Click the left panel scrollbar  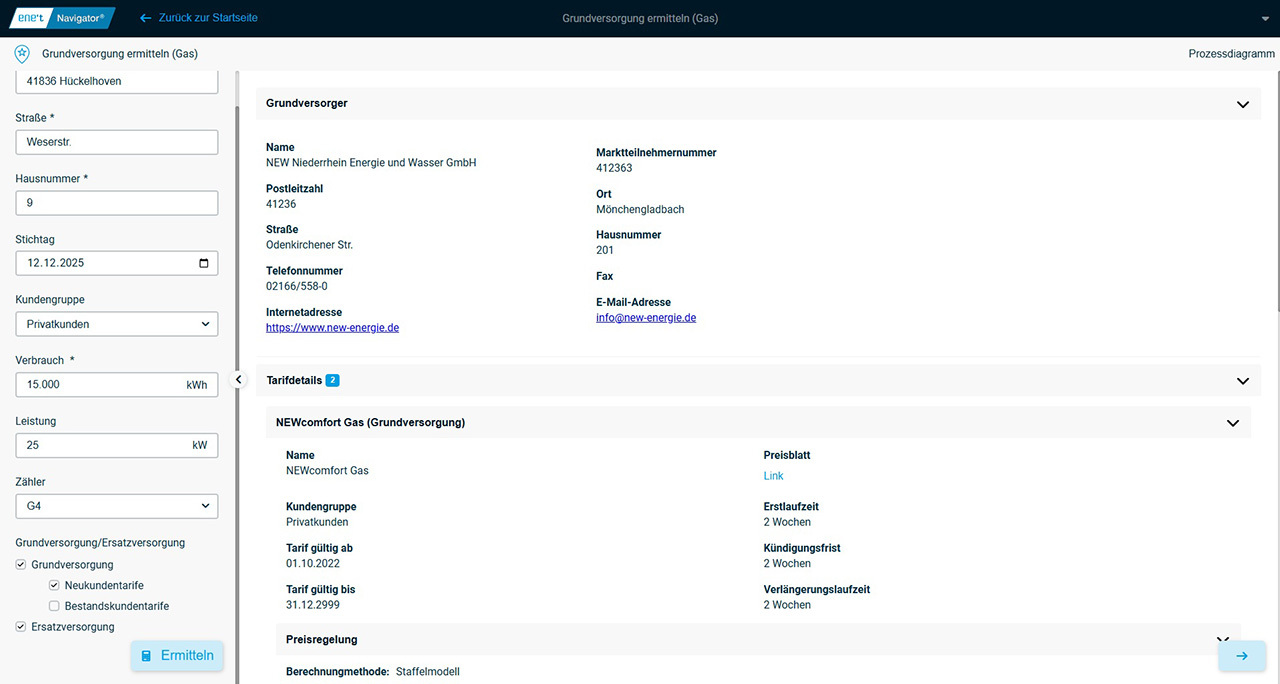coord(236,300)
